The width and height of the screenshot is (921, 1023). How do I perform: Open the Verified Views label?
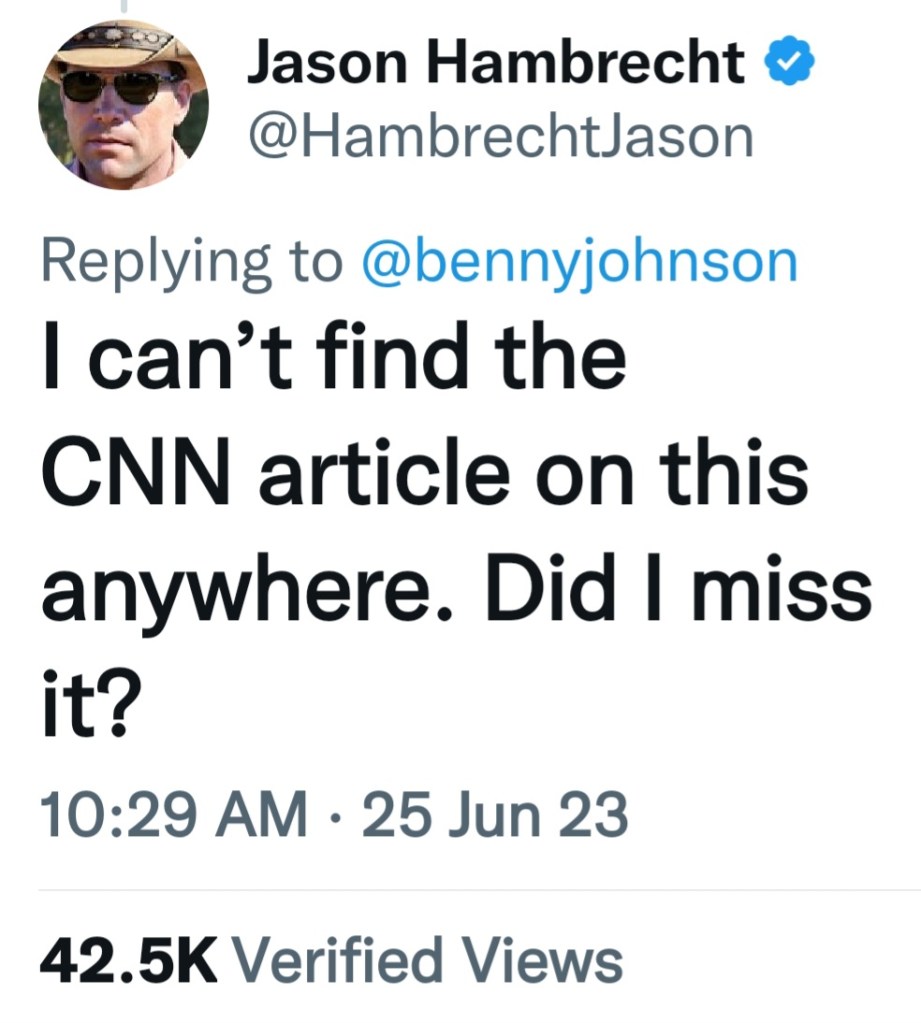tap(427, 962)
